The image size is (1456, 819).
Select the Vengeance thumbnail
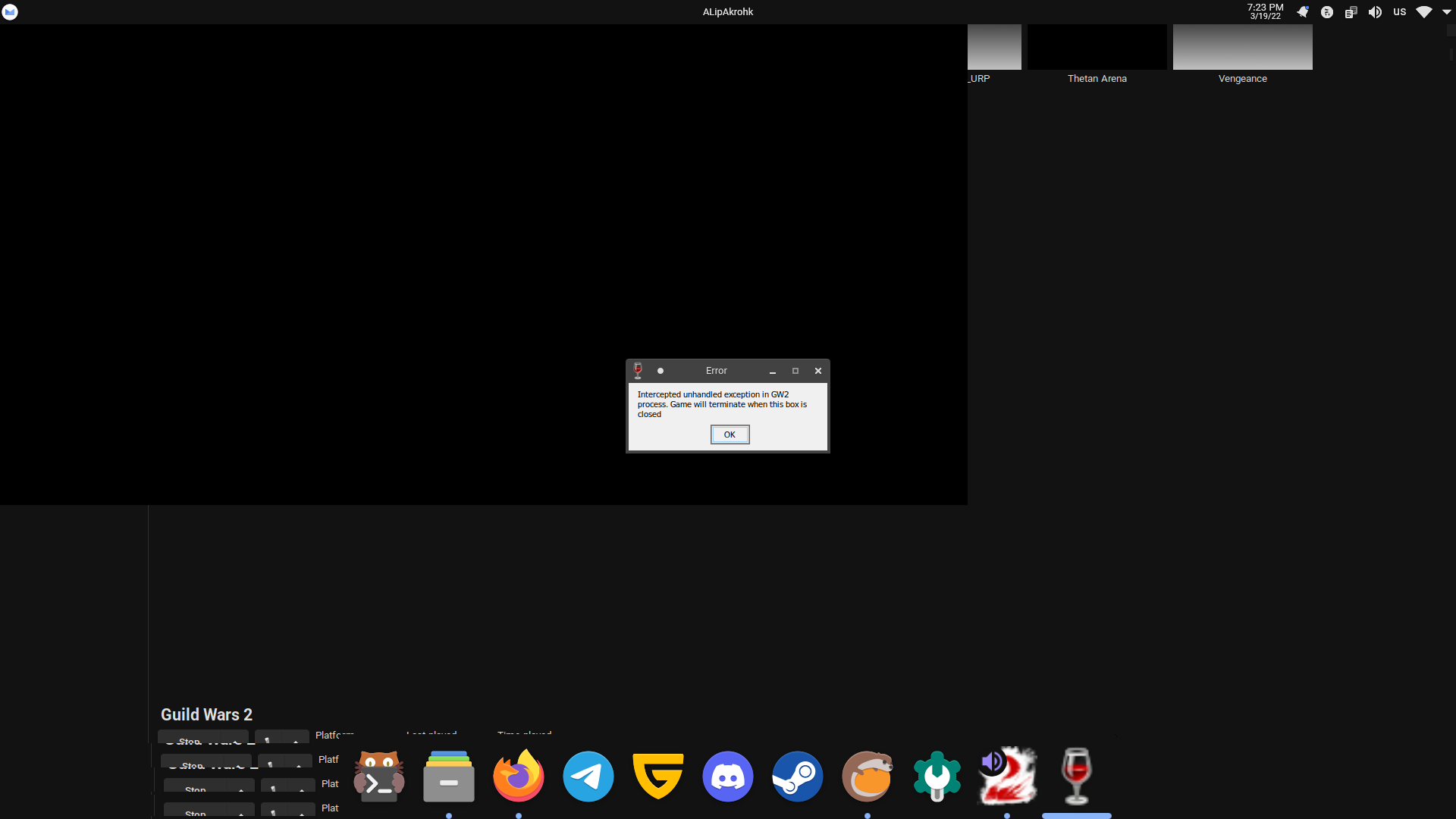pyautogui.click(x=1243, y=47)
